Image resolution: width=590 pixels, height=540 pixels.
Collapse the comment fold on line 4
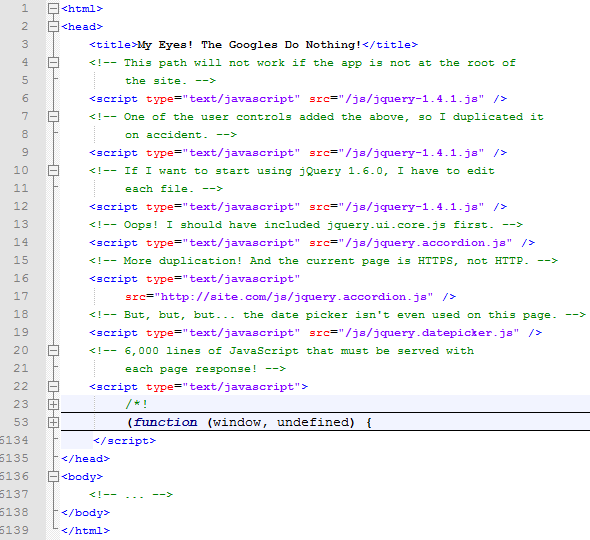coord(53,62)
